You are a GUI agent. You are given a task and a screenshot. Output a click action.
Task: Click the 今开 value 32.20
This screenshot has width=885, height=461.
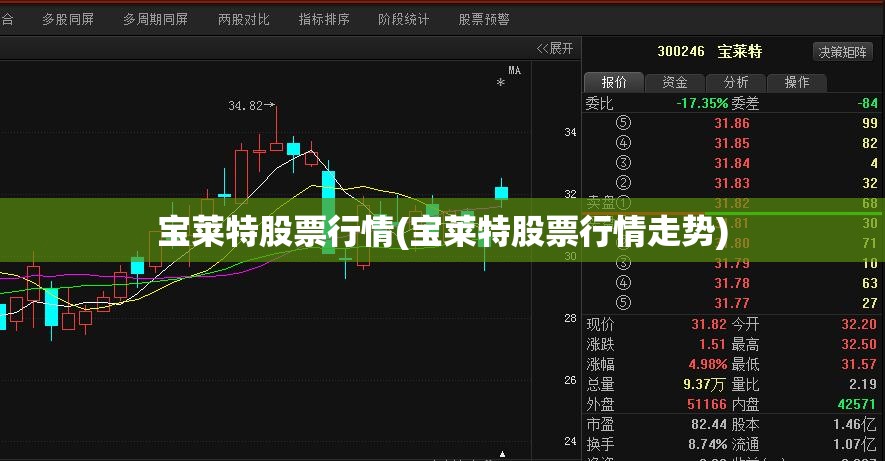point(858,324)
